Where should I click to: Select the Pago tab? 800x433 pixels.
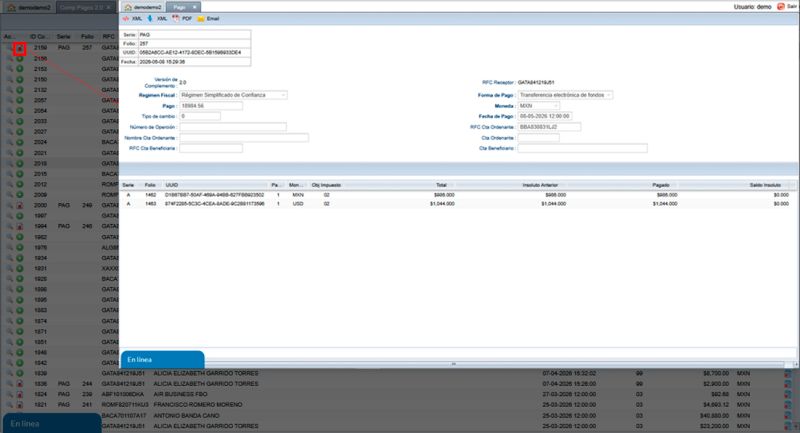tap(183, 7)
